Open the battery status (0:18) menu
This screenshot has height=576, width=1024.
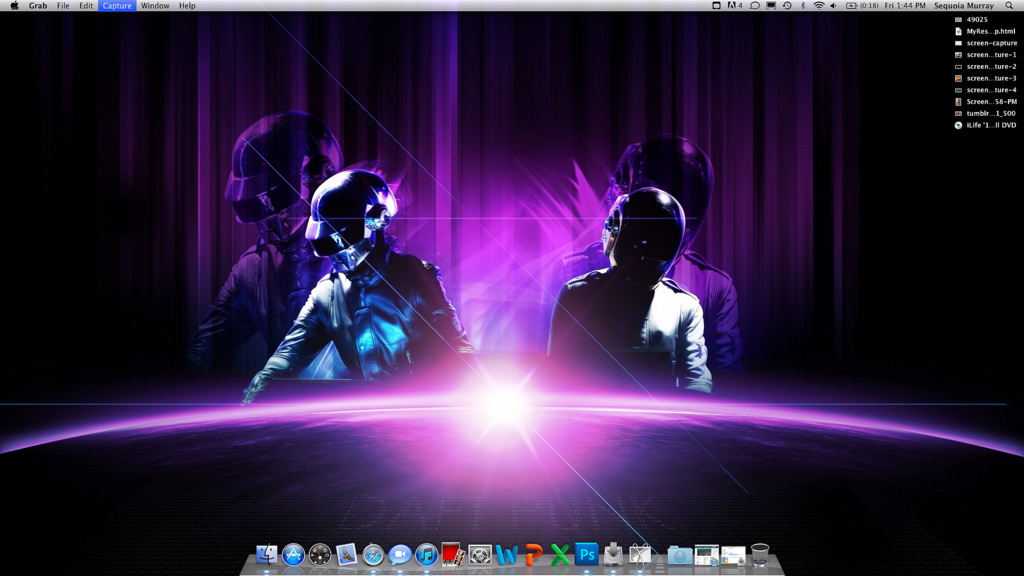(862, 5)
